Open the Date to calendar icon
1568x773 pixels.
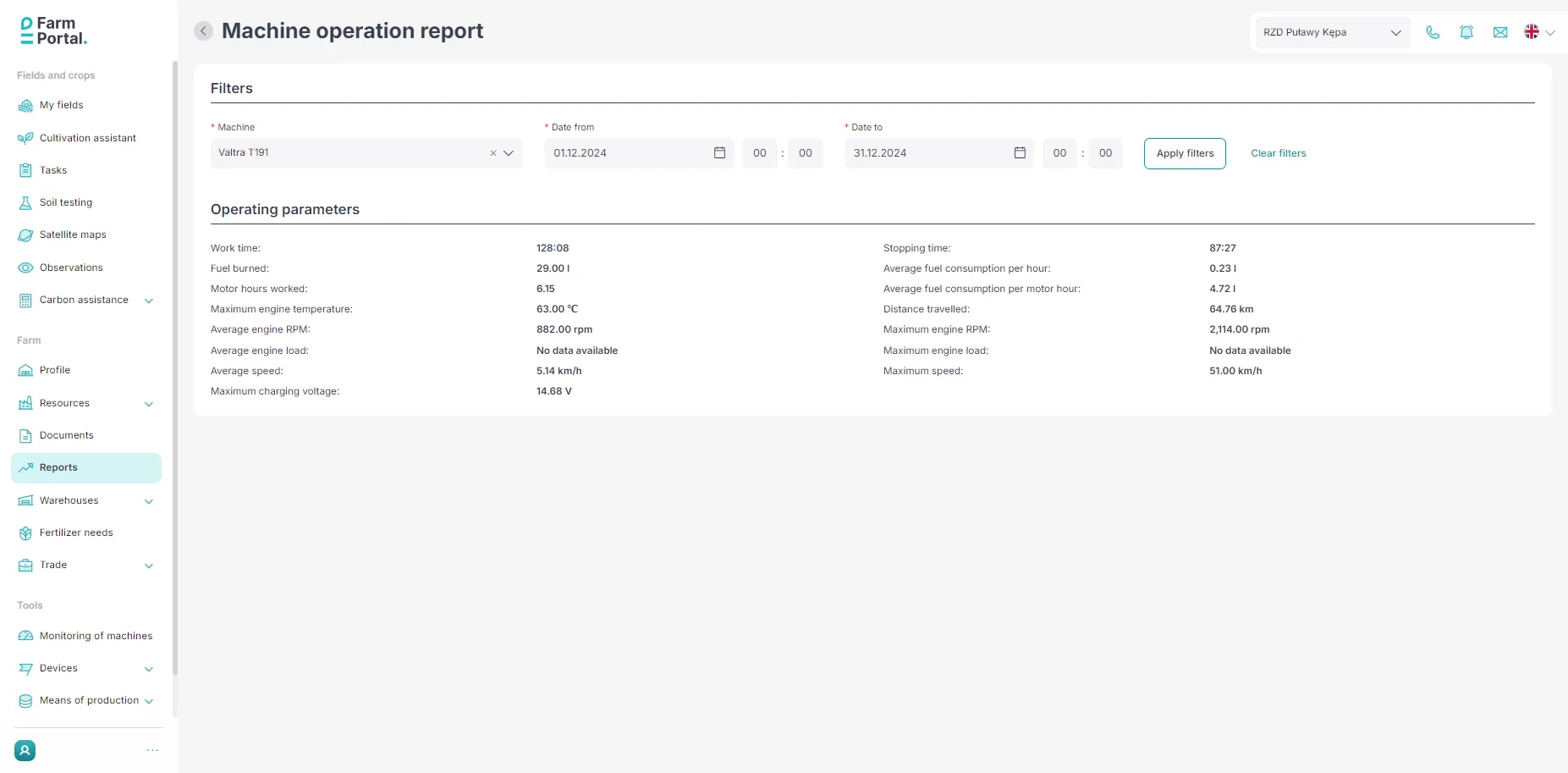click(1020, 153)
